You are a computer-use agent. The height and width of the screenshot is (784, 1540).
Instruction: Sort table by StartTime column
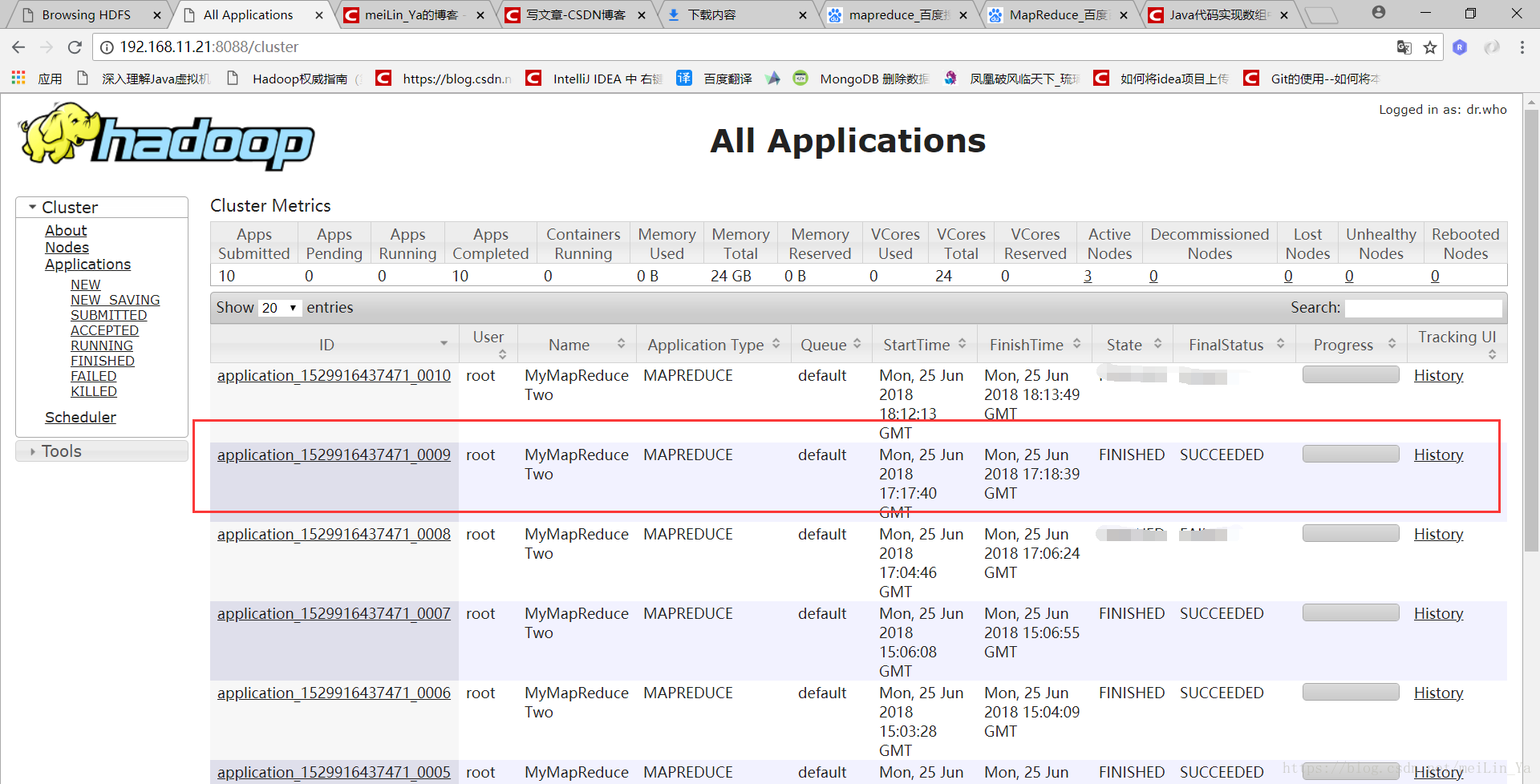[962, 343]
